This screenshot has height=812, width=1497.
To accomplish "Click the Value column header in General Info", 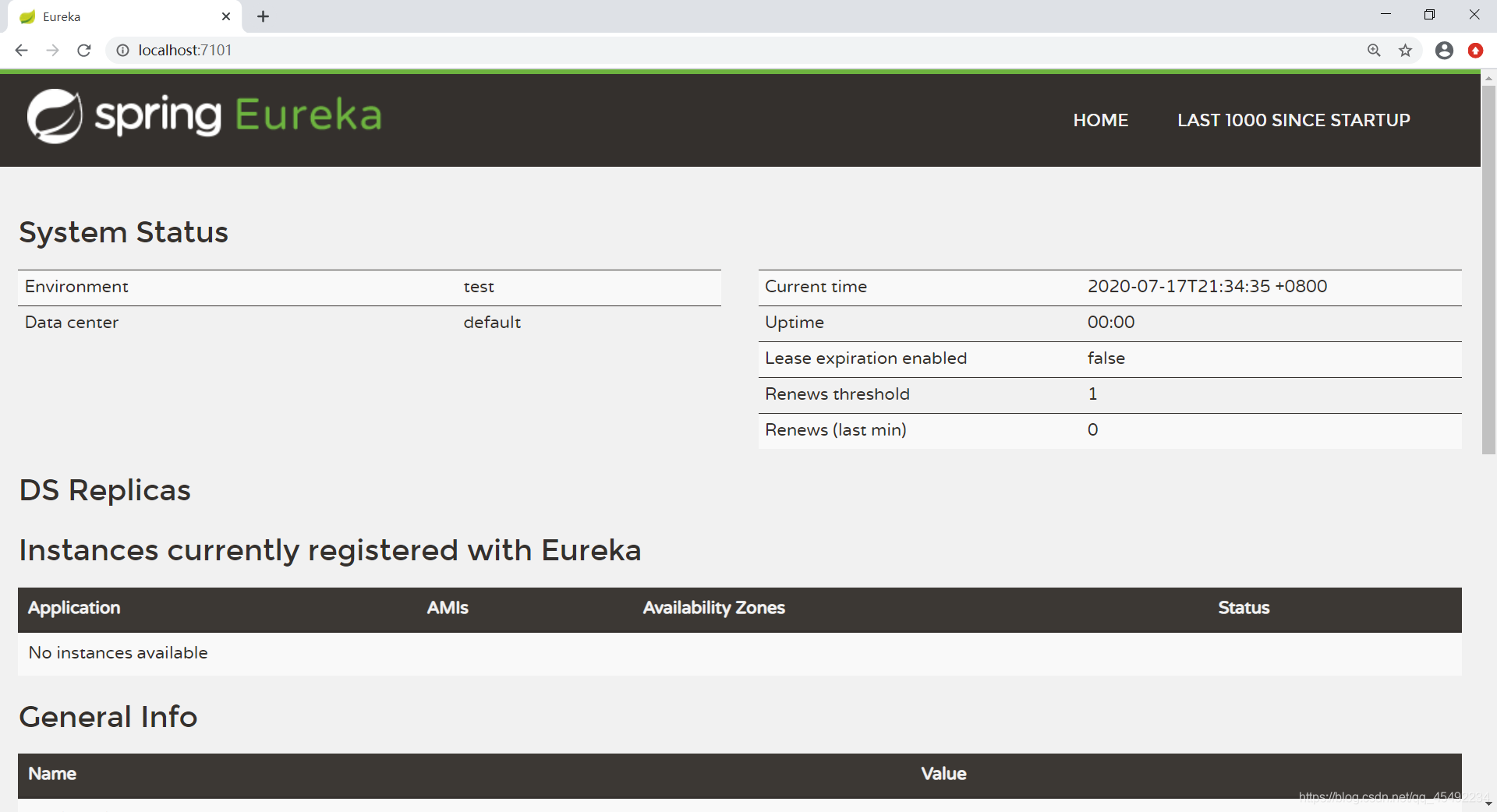I will (943, 774).
